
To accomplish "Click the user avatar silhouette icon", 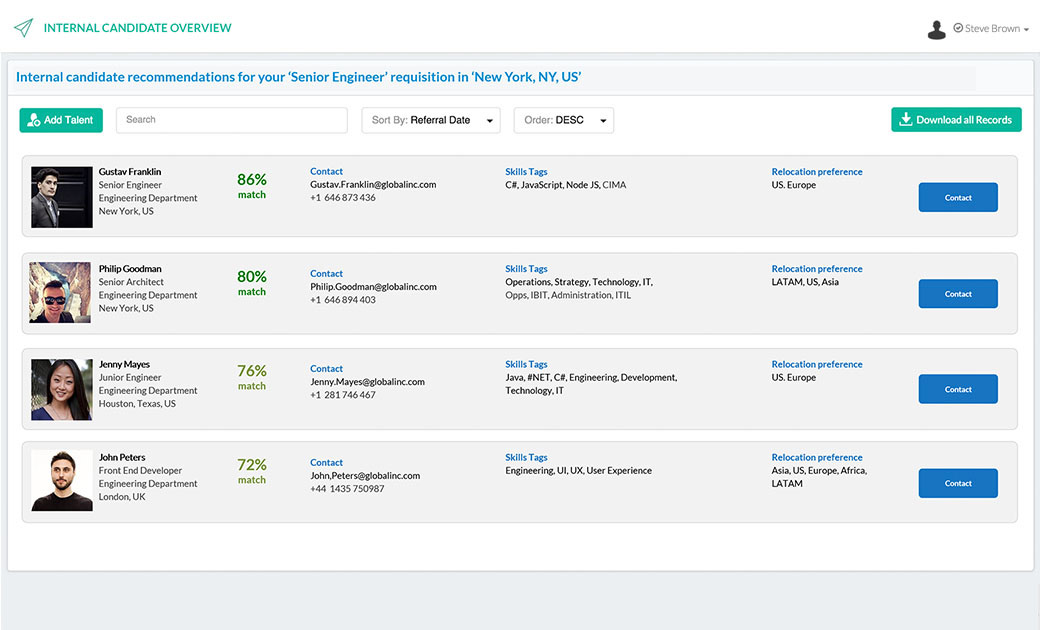I will click(x=937, y=30).
